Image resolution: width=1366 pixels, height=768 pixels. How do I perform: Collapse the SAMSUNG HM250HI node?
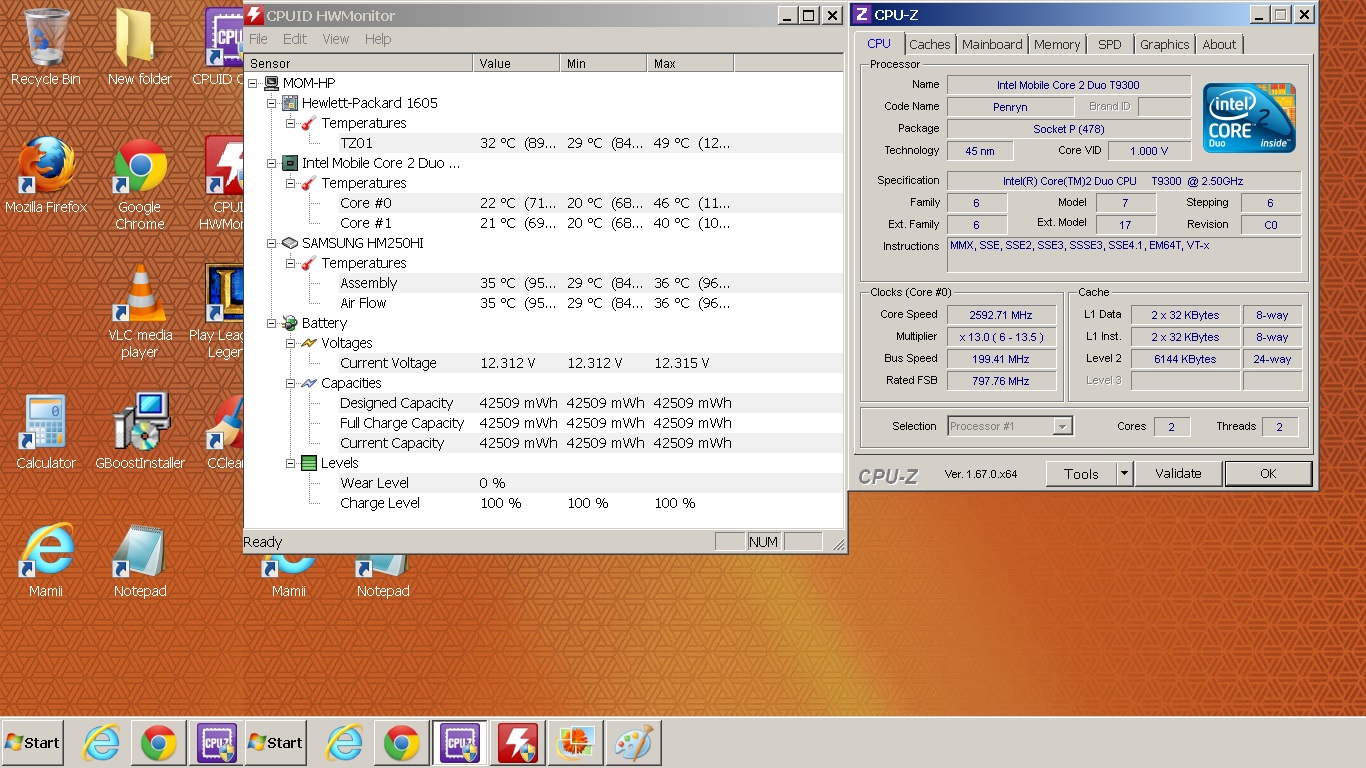click(x=271, y=243)
